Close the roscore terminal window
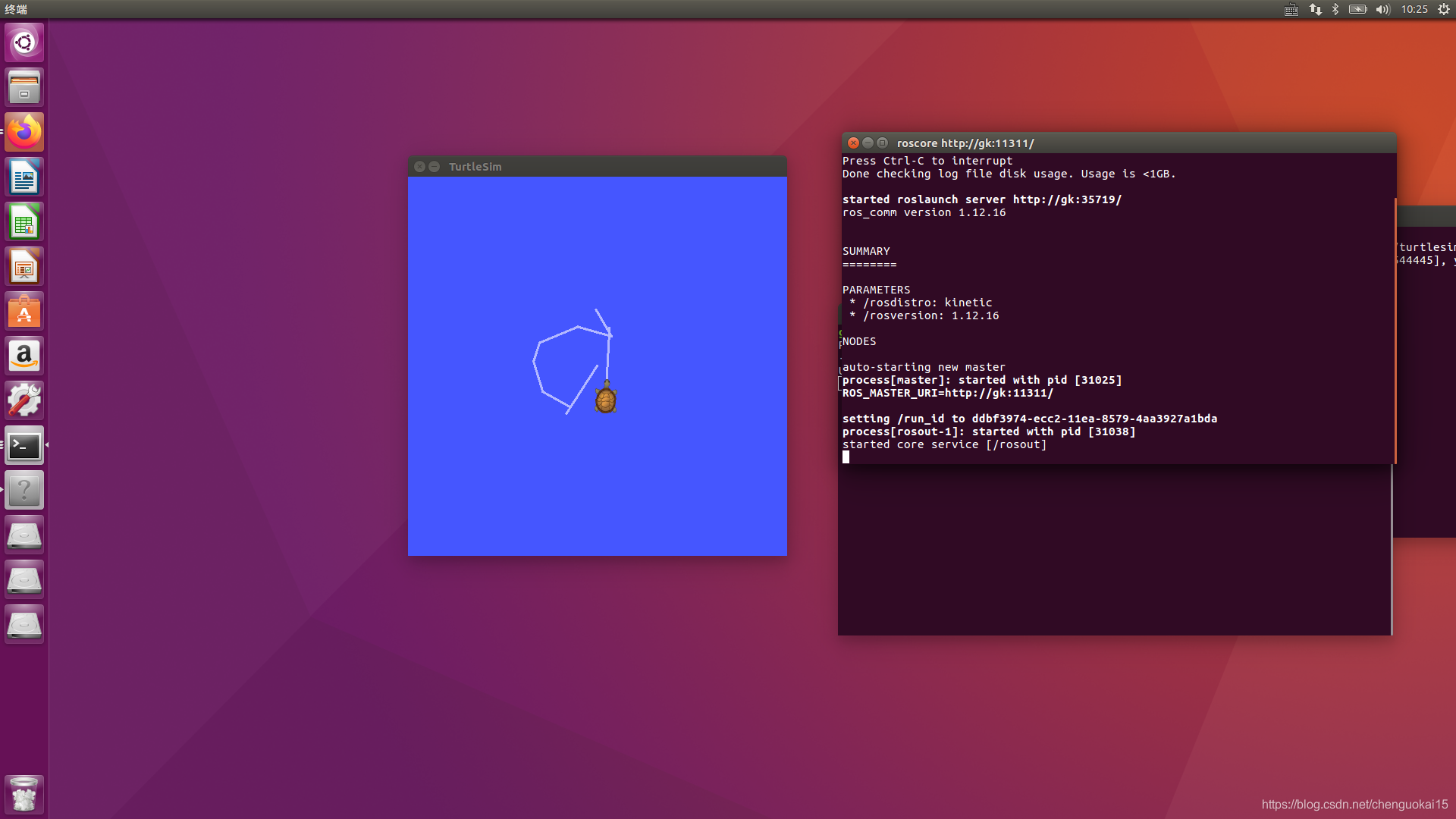1456x819 pixels. pos(853,143)
